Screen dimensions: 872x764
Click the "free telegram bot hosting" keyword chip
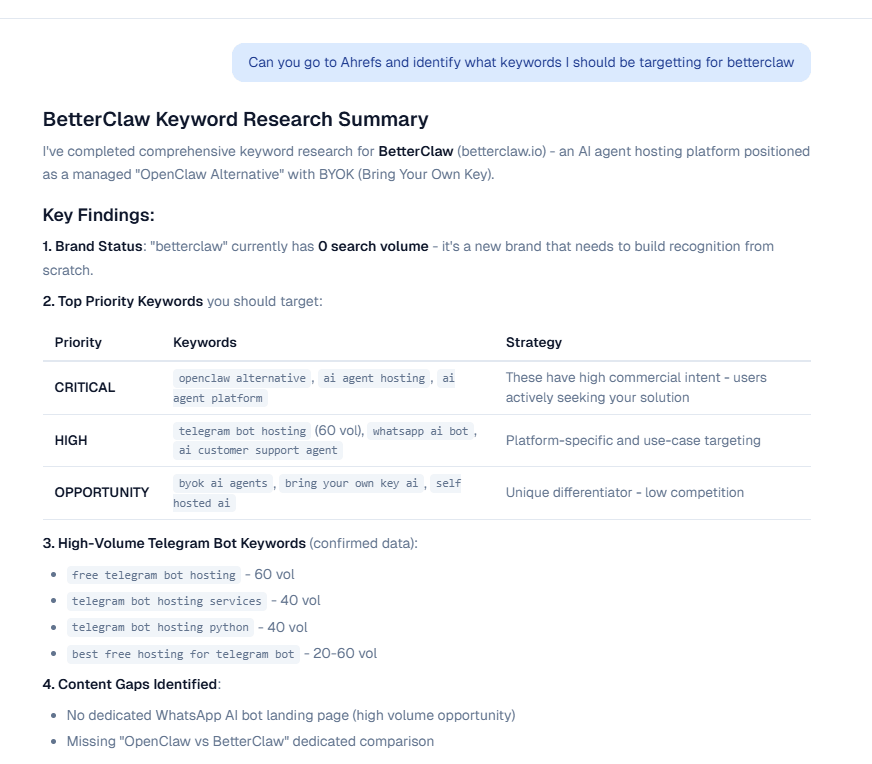click(x=154, y=575)
